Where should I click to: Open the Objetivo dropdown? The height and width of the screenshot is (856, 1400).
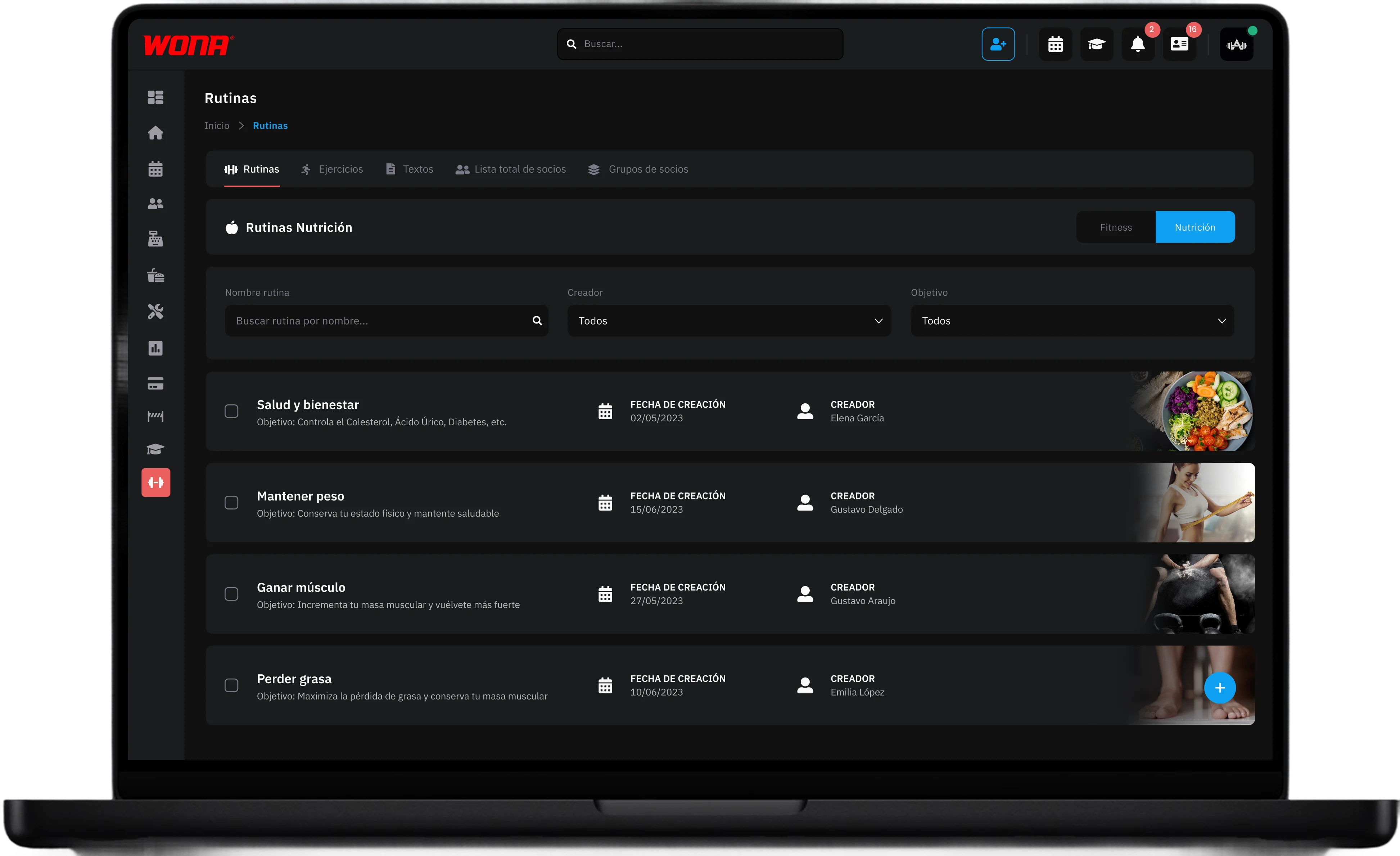click(x=1072, y=321)
